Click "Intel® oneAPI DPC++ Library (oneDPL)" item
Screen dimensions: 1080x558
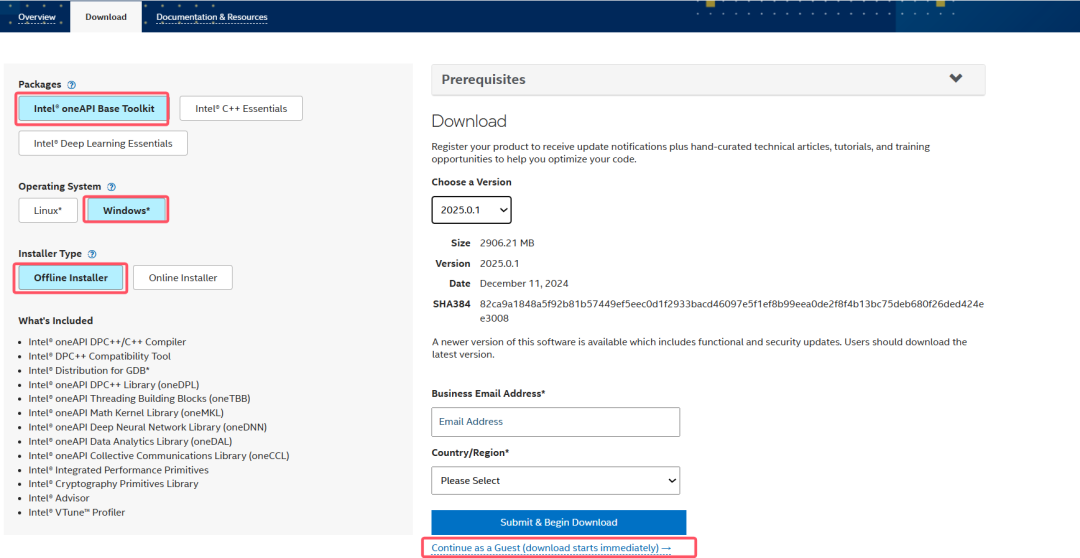click(114, 384)
